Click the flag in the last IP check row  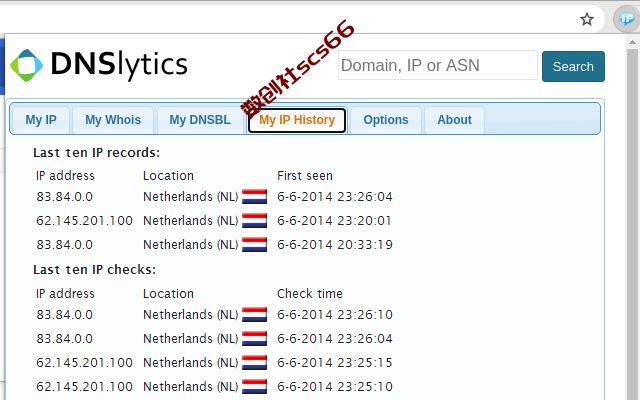pyautogui.click(x=254, y=387)
